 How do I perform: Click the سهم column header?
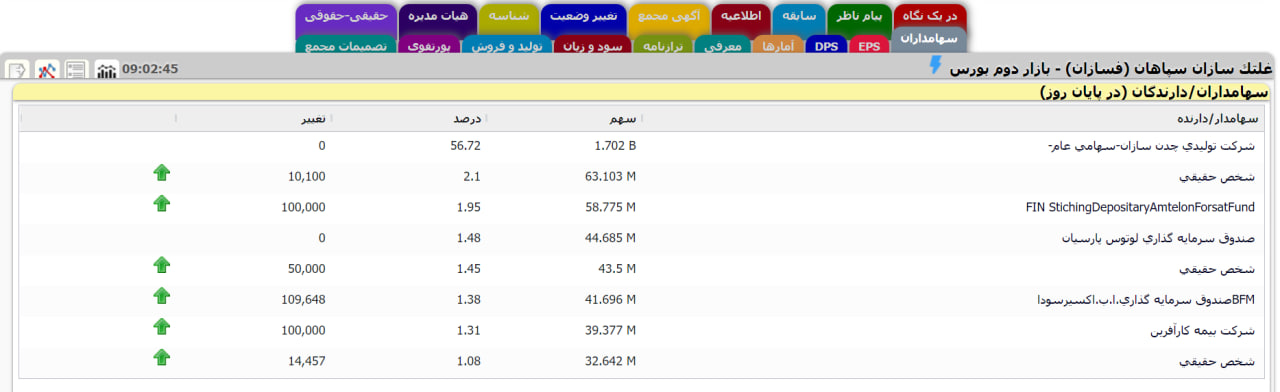pos(623,118)
